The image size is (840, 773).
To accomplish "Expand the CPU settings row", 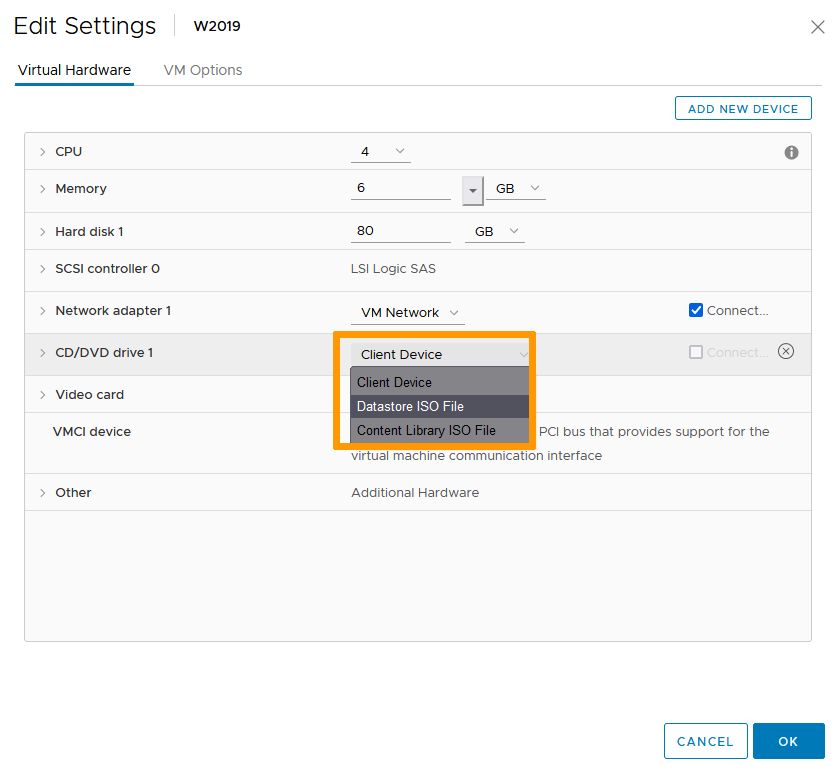I will (x=43, y=152).
